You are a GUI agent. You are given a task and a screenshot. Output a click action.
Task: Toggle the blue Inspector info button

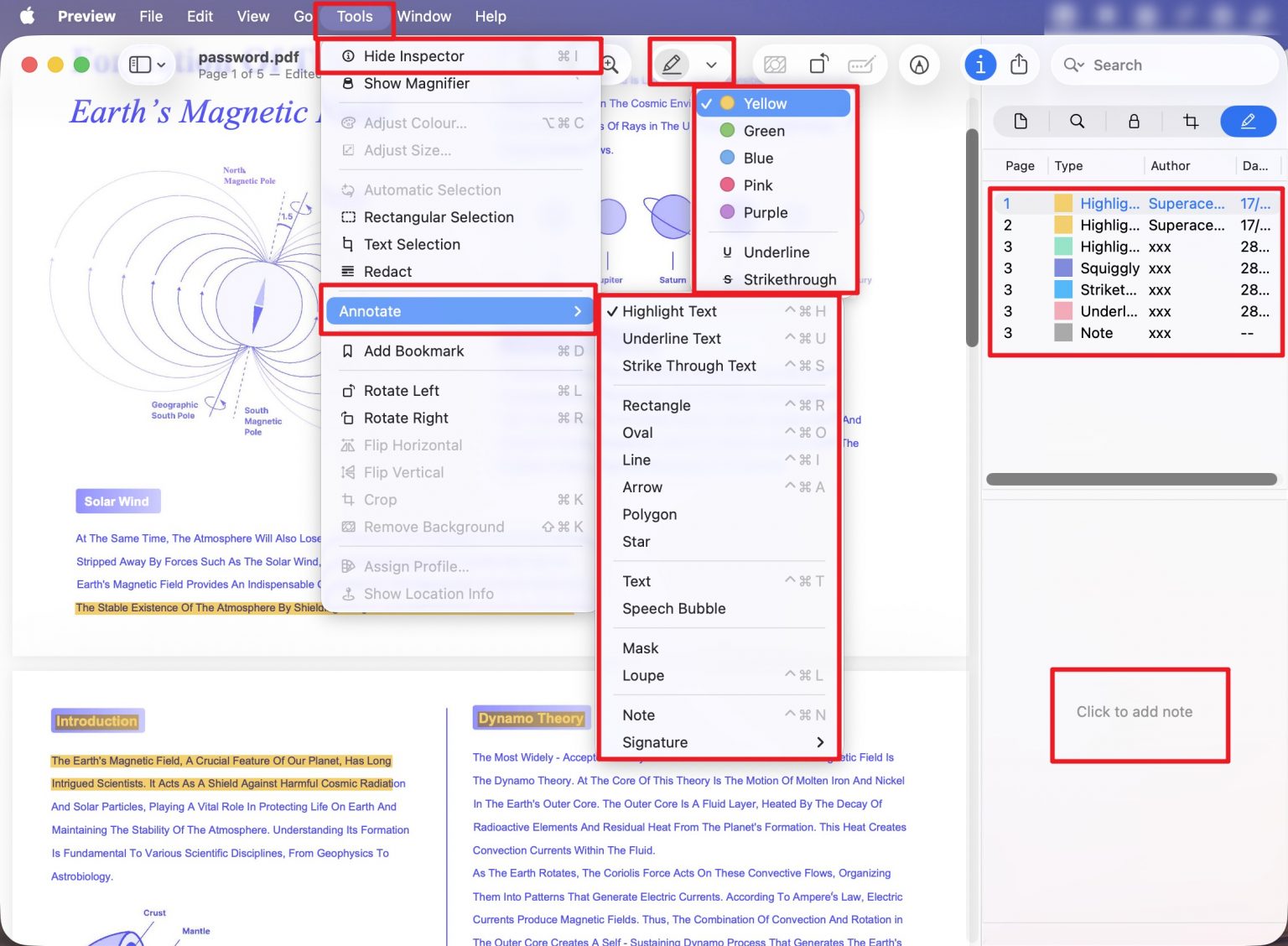coord(979,65)
